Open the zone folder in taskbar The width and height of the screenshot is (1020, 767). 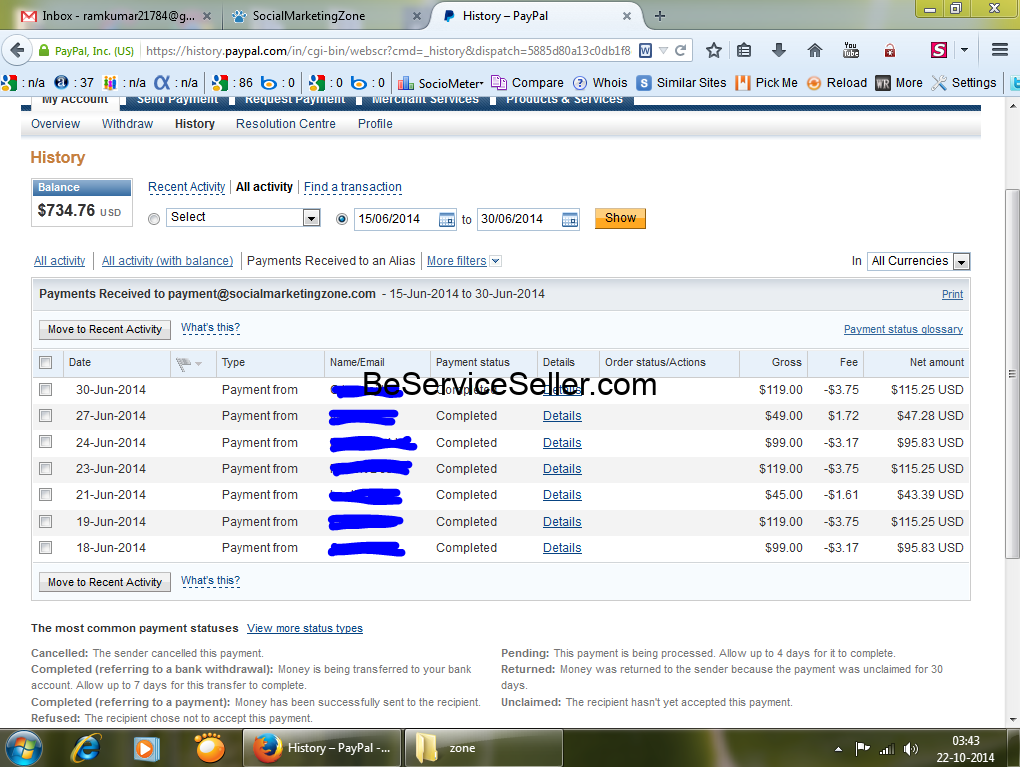[x=483, y=748]
